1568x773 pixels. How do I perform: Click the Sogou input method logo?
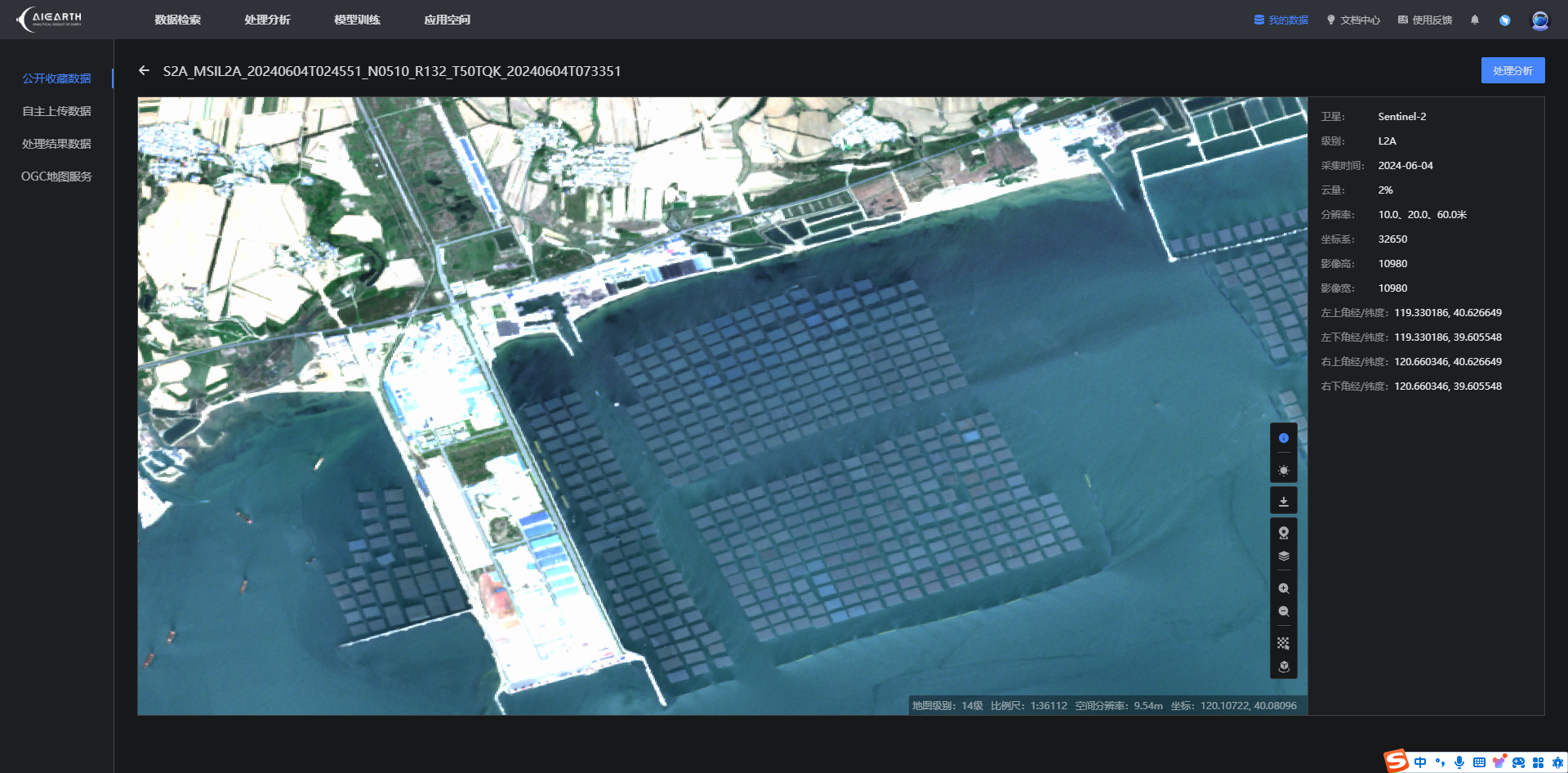pos(1396,761)
